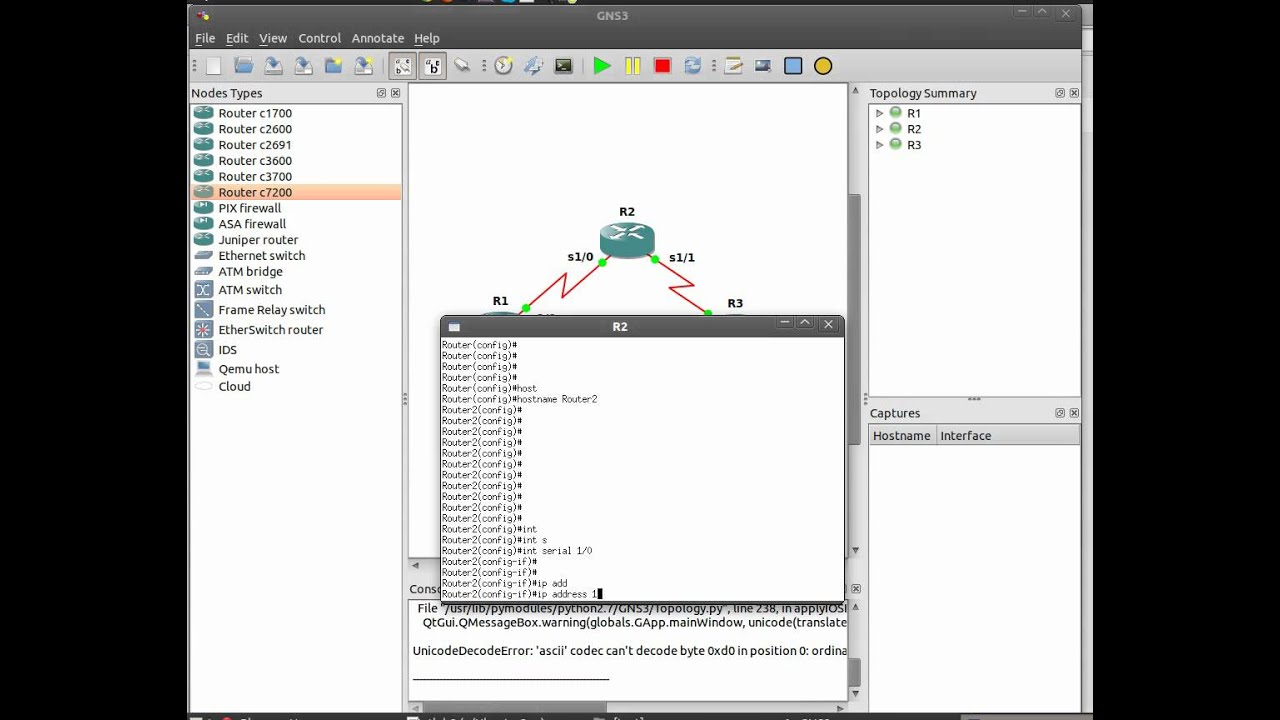Close the Nodes Types panel
The height and width of the screenshot is (720, 1280).
[x=396, y=93]
